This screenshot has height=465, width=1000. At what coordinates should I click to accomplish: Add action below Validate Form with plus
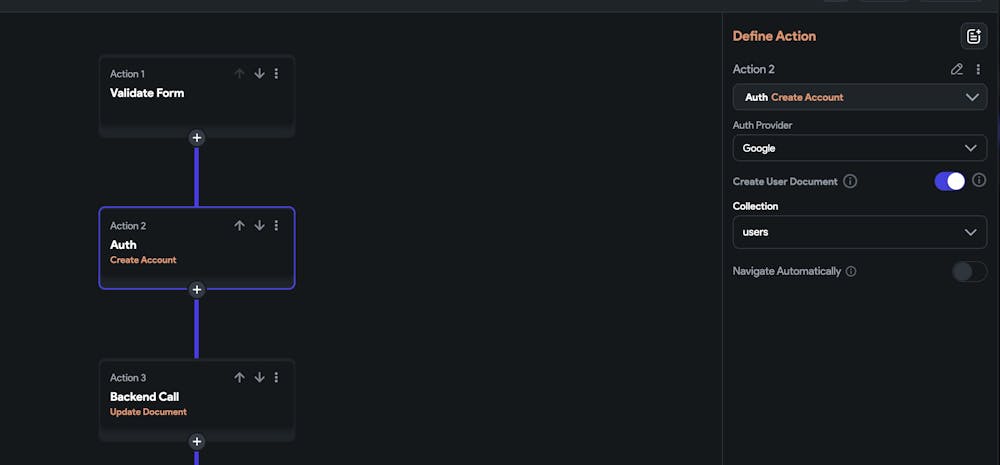[196, 137]
